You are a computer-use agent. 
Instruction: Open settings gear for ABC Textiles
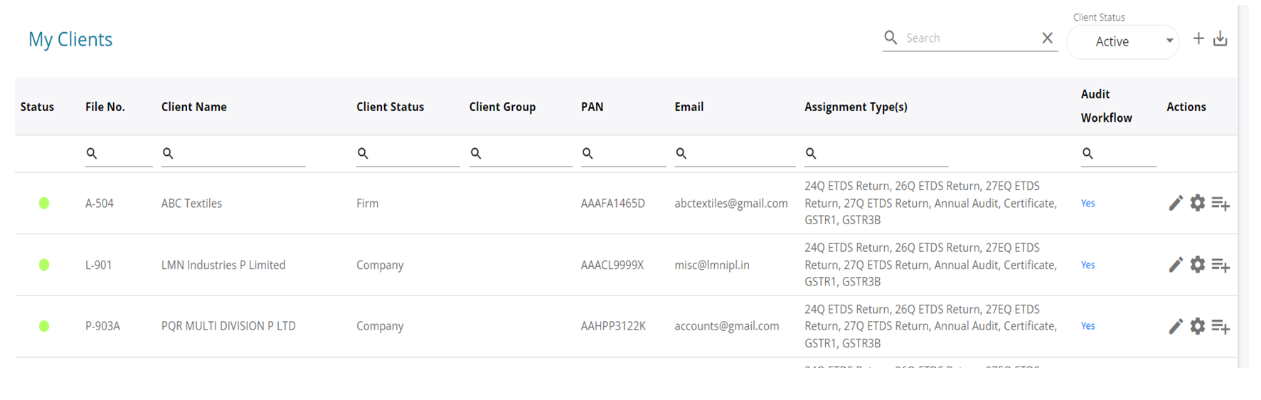[1197, 203]
